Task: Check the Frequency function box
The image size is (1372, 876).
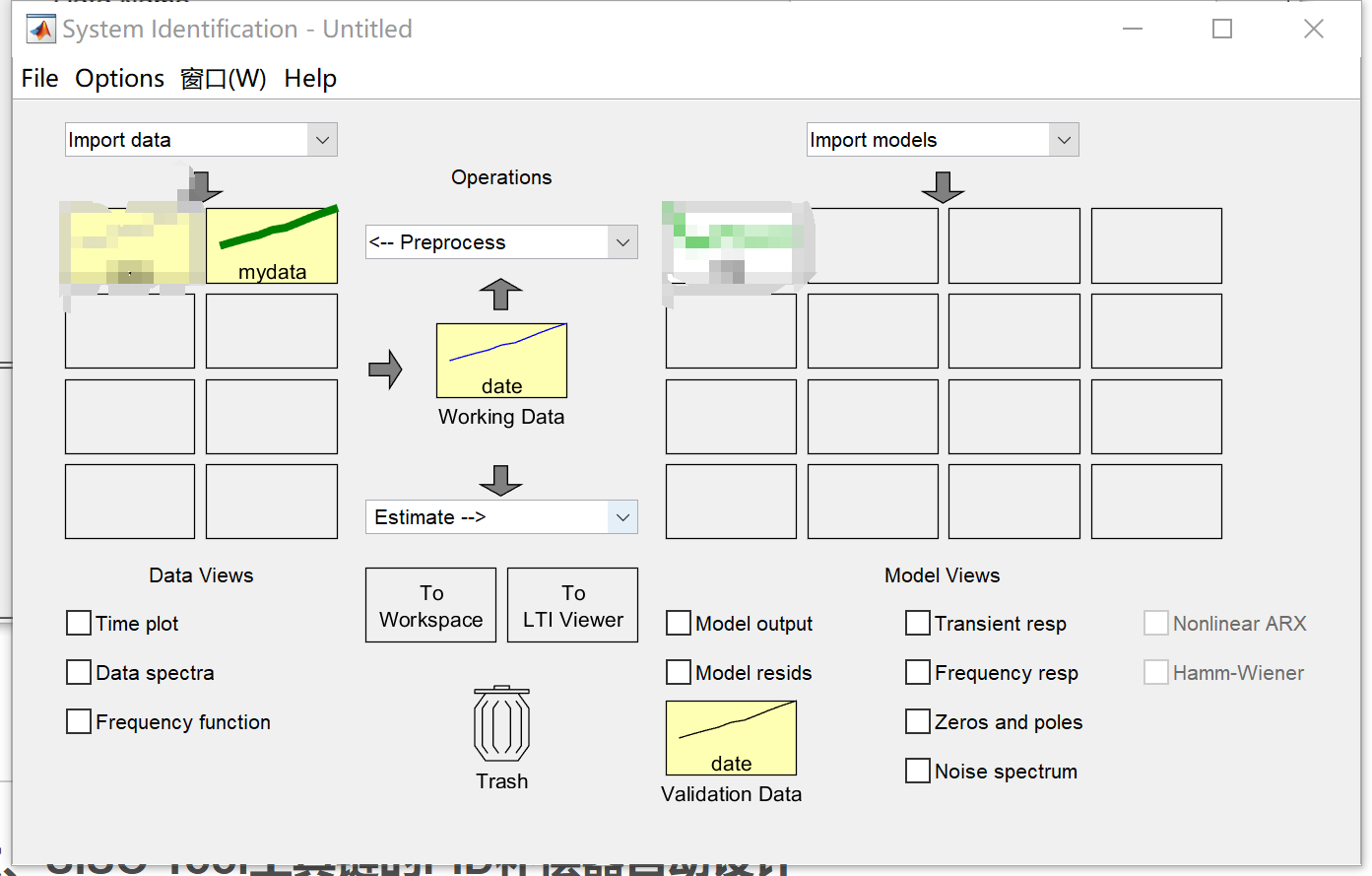Action: pyautogui.click(x=79, y=721)
